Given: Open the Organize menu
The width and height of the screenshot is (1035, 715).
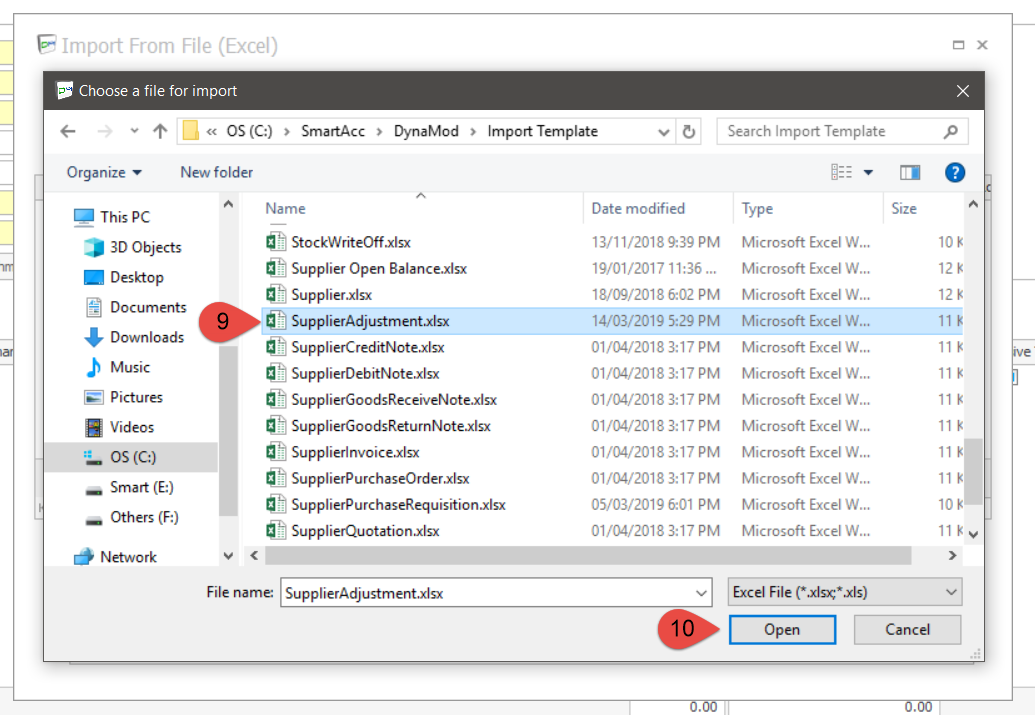Looking at the screenshot, I should click(x=104, y=172).
